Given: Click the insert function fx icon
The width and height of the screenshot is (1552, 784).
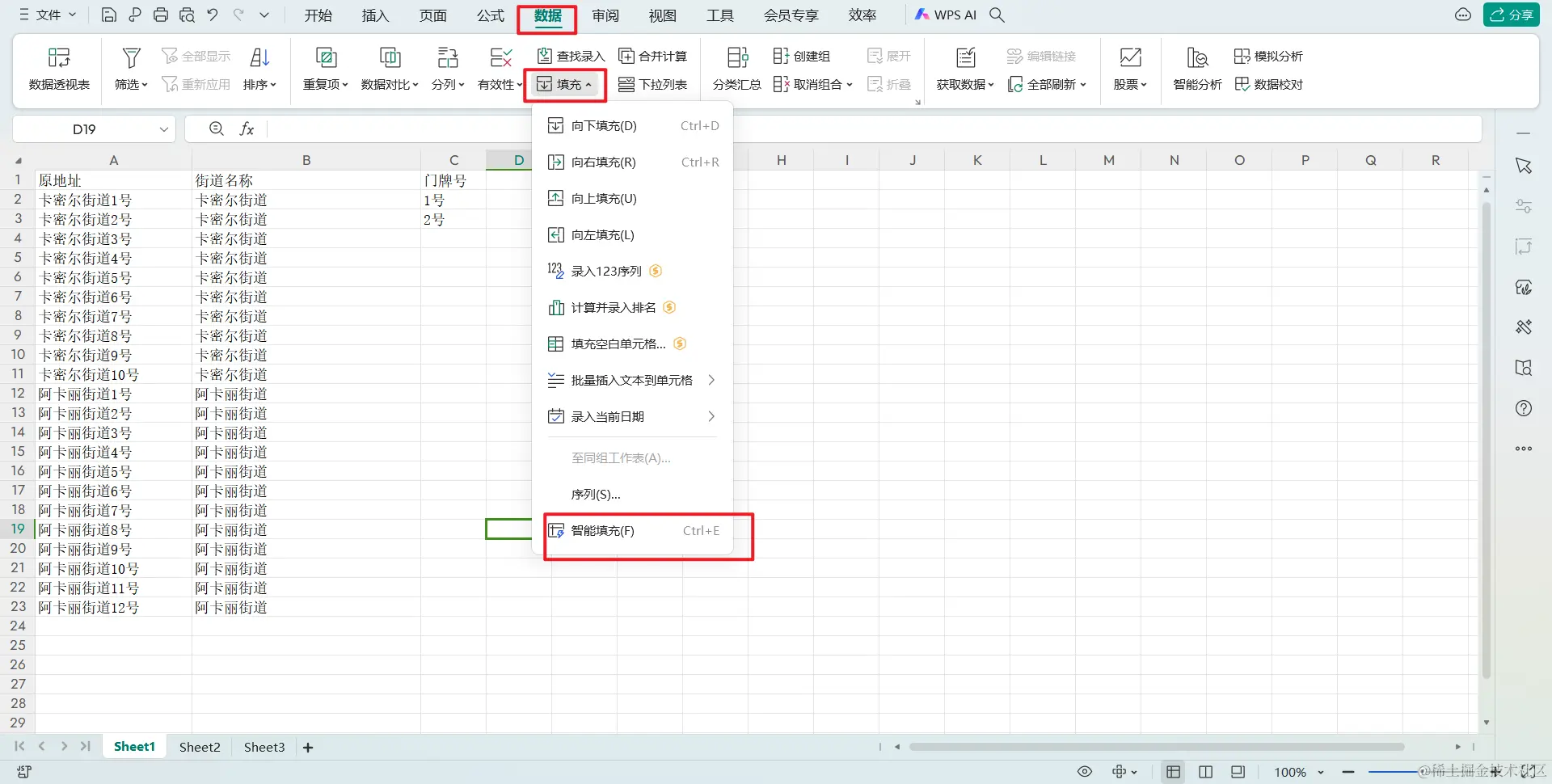Looking at the screenshot, I should pyautogui.click(x=247, y=129).
